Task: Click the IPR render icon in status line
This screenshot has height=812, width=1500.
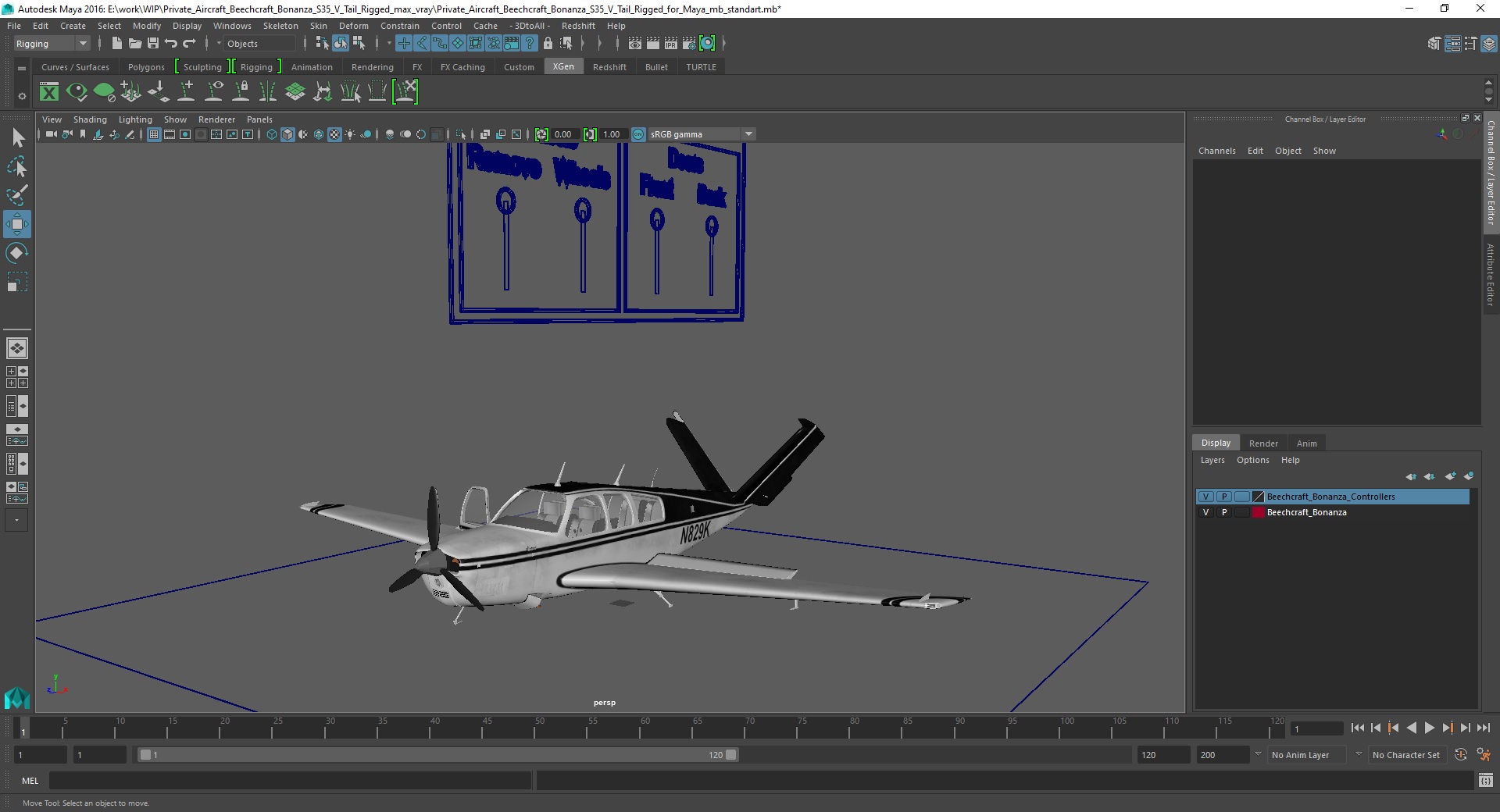Action: coord(670,44)
